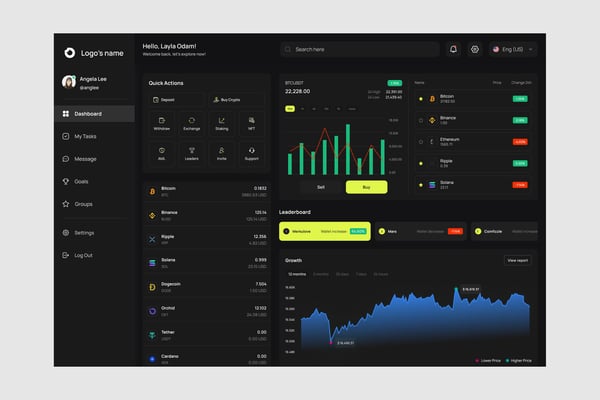Click the Dogecoin name in the holdings list
The image size is (600, 400).
point(171,284)
